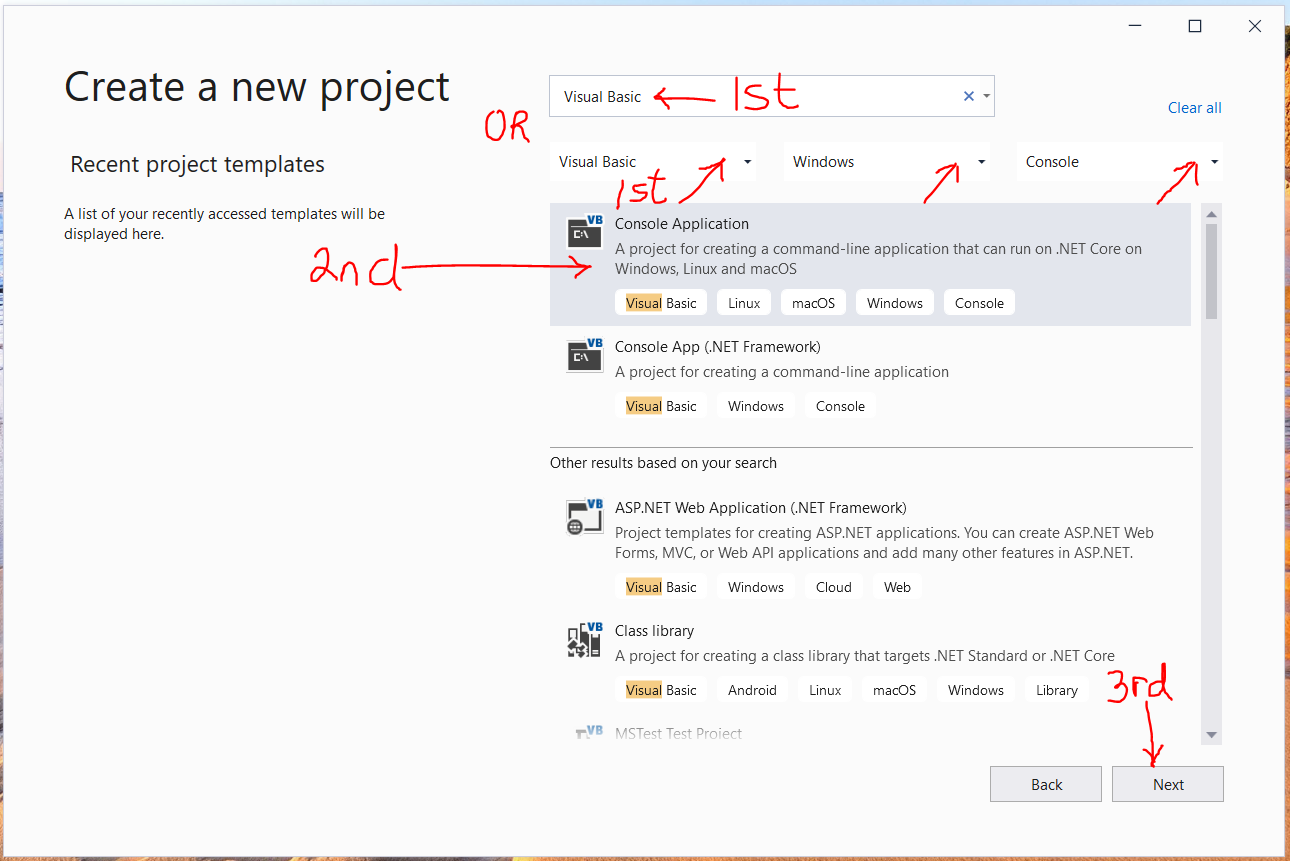Select ASP.NET Web Application (.NET Framework) title
Screen dimensions: 1290x861
761,508
